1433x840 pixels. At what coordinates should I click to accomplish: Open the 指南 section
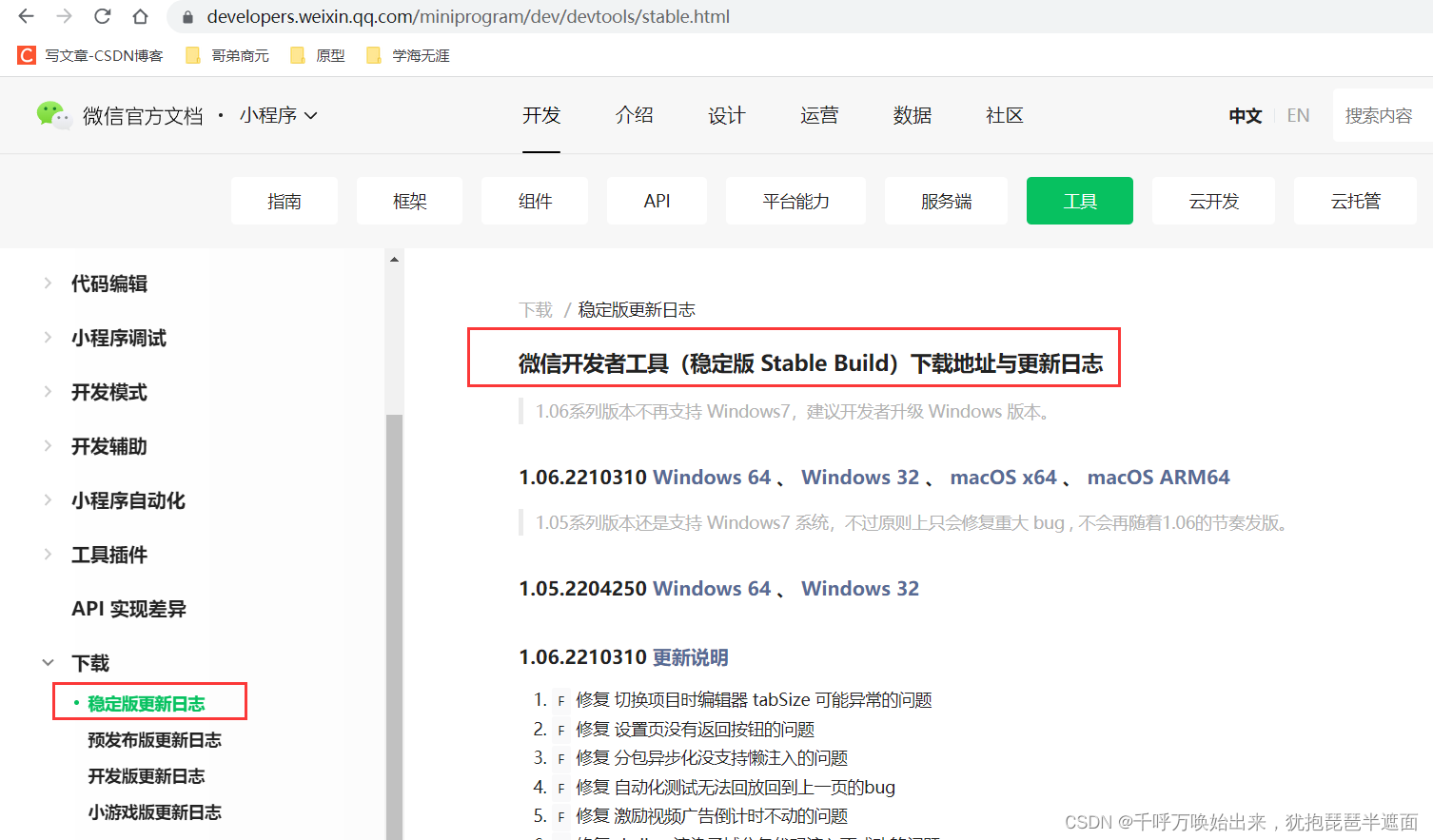[285, 201]
